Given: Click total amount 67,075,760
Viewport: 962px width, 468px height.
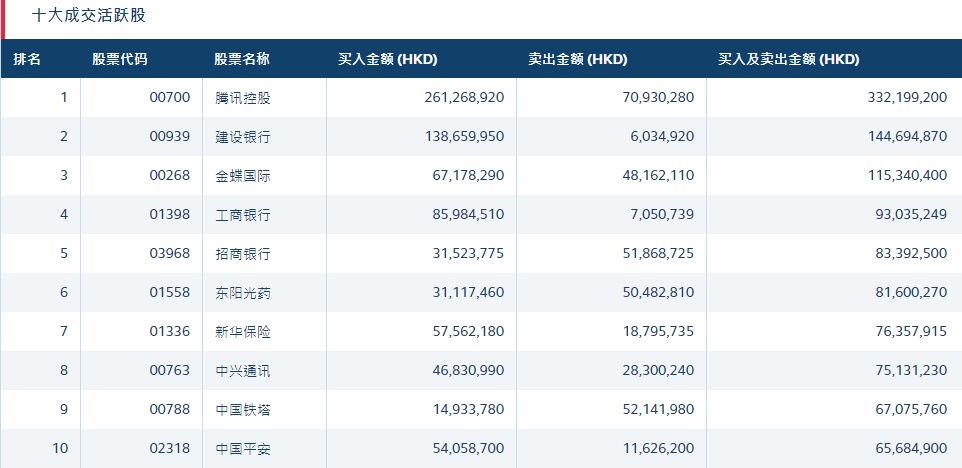Looking at the screenshot, I should coord(911,409).
